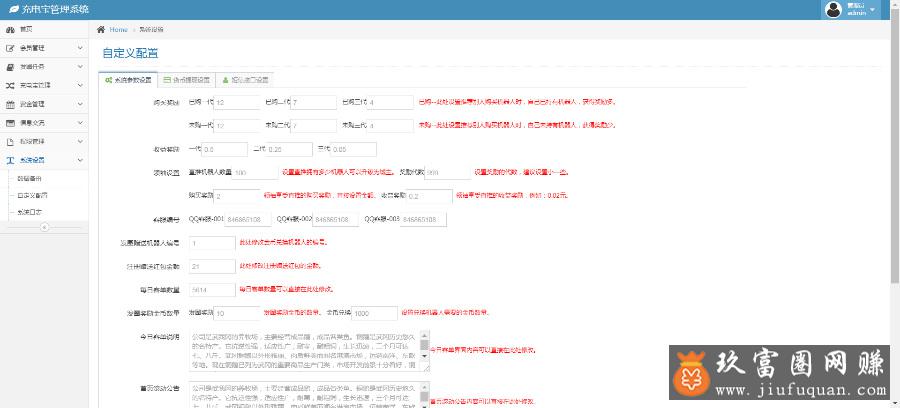The width and height of the screenshot is (900, 408).
Task: Switch to the third tab with user icon
Action: point(245,79)
